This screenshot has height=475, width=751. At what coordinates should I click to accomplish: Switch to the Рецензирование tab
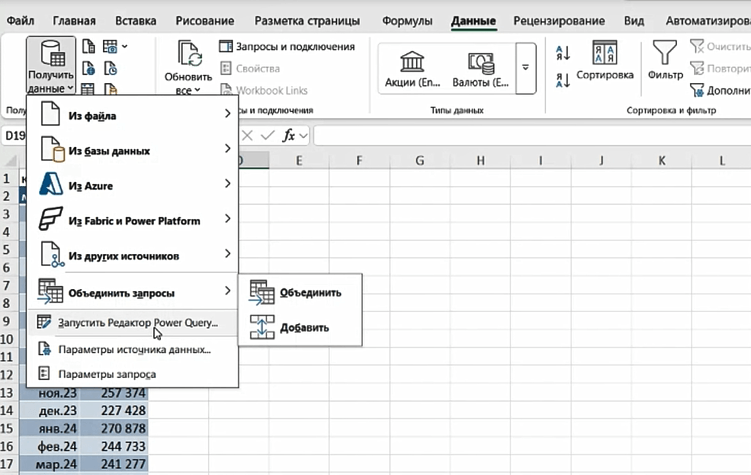(559, 21)
